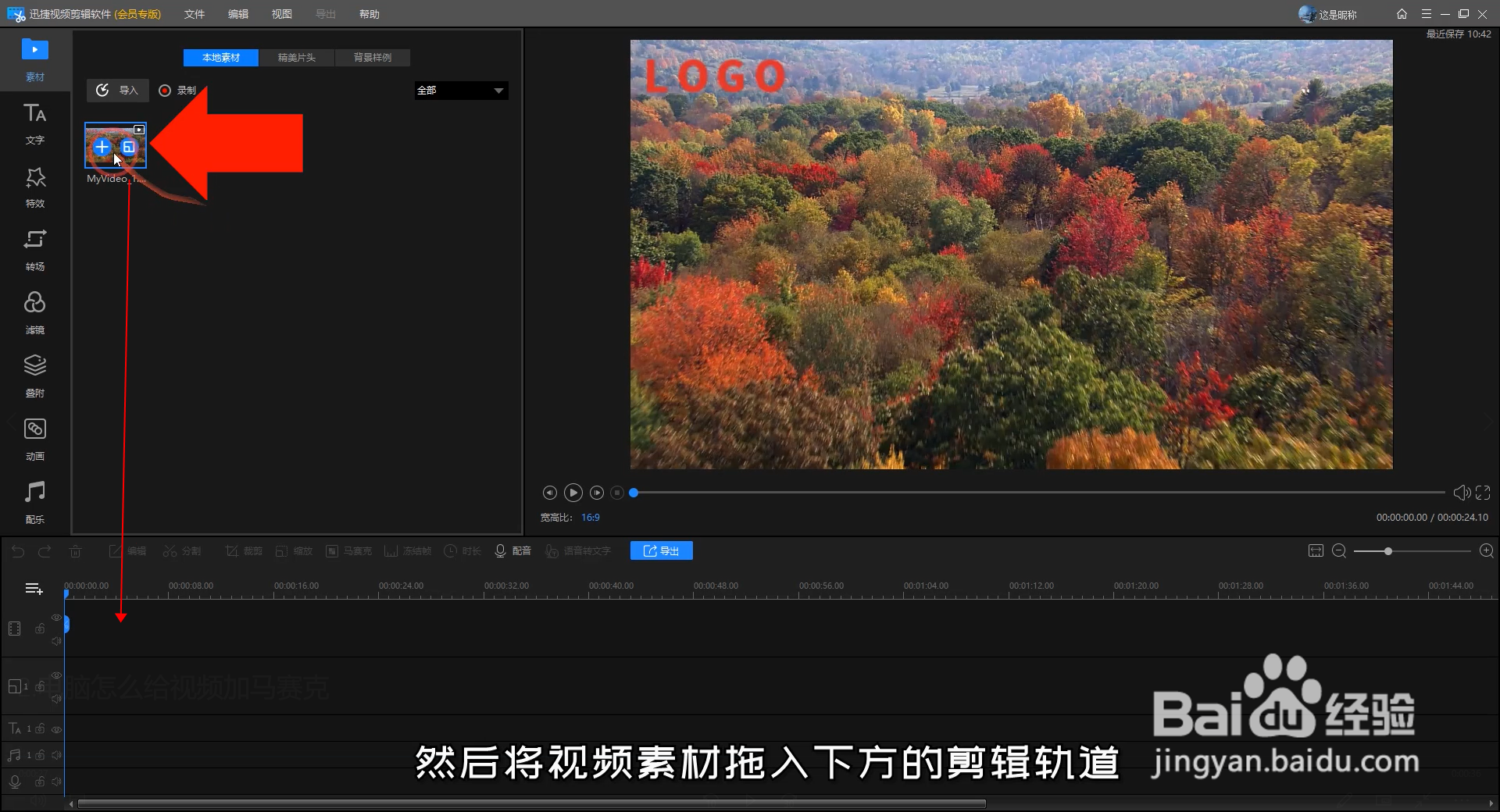Viewport: 1500px width, 812px height.
Task: Click the undo arrow in the timeline toolbar
Action: click(x=18, y=551)
